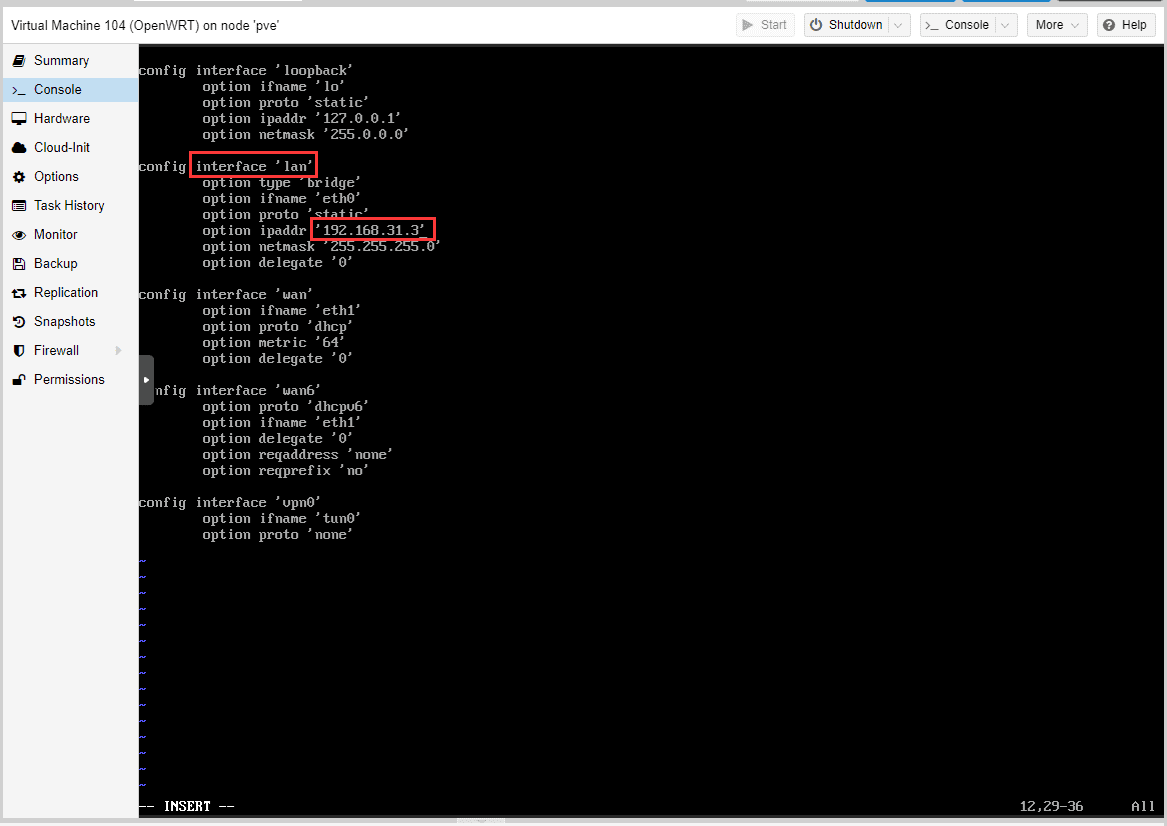The image size is (1167, 826).
Task: Click the text interface 'lan'
Action: click(x=254, y=166)
